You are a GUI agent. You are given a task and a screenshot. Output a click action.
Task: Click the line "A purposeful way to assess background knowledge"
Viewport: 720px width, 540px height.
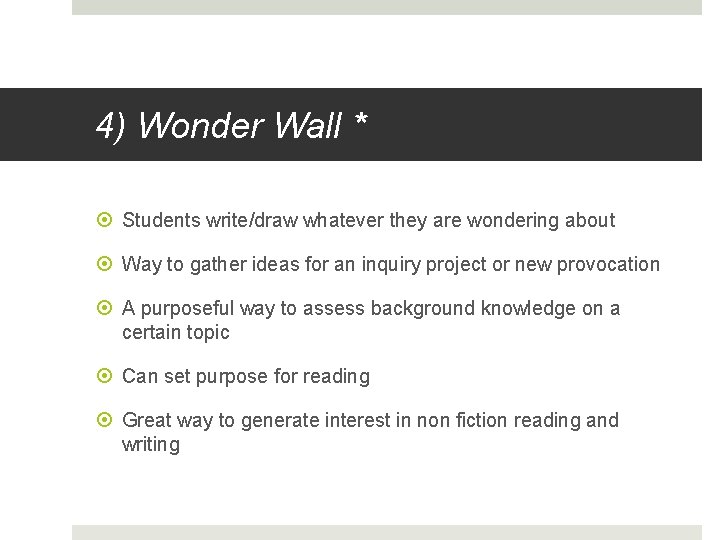pyautogui.click(x=370, y=308)
